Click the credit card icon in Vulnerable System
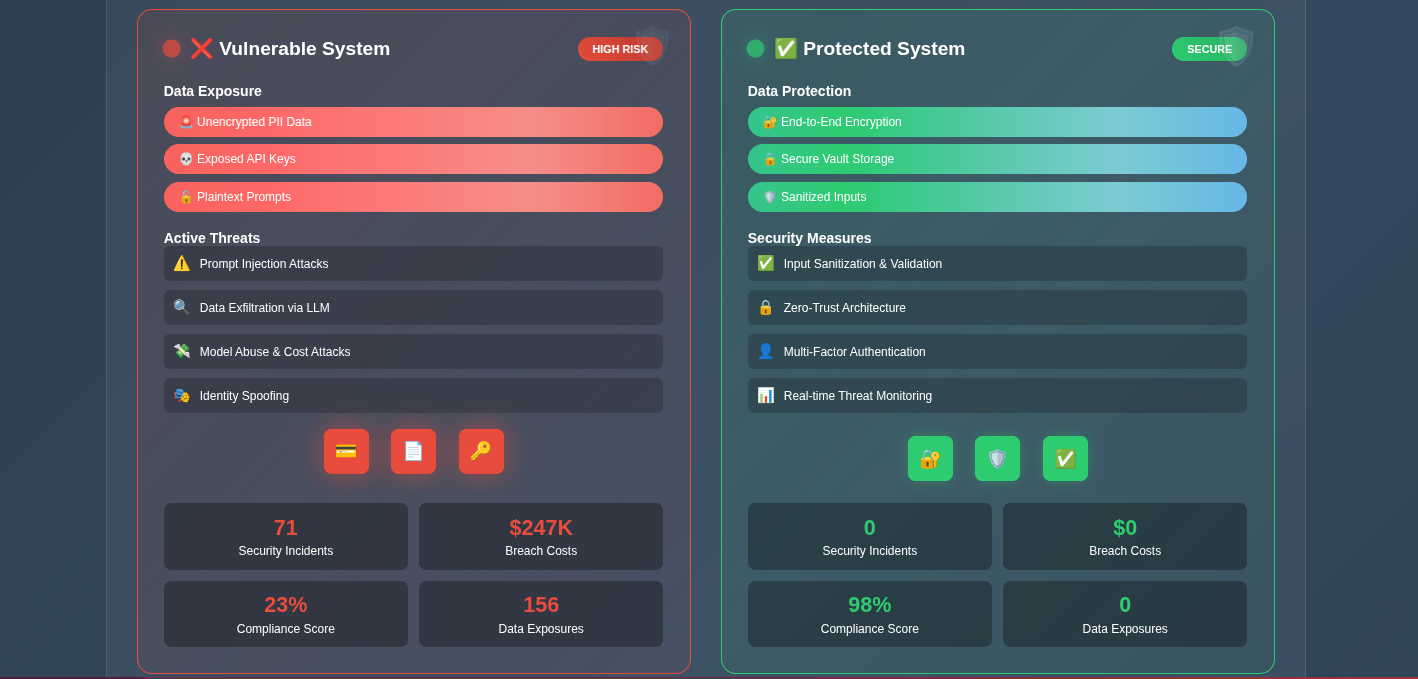Viewport: 1418px width, 679px height. [346, 451]
